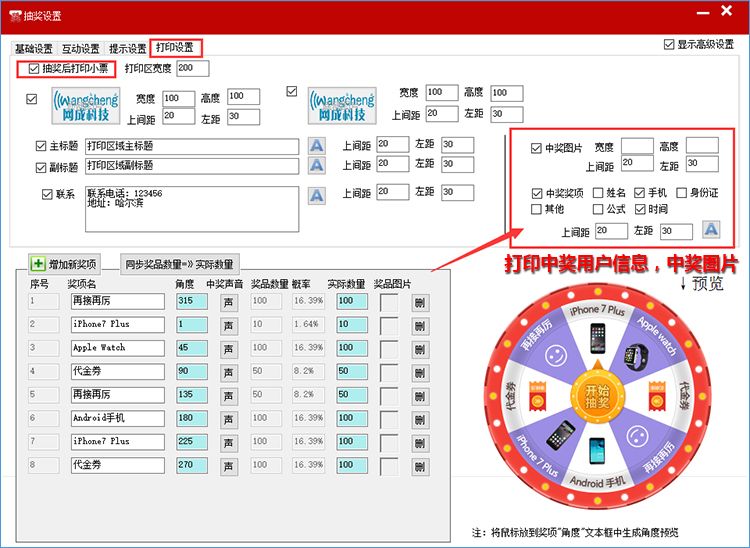Screen dimensions: 750x548
Task: Click the font icon in 中奖奖项 panel
Action: coord(711,231)
